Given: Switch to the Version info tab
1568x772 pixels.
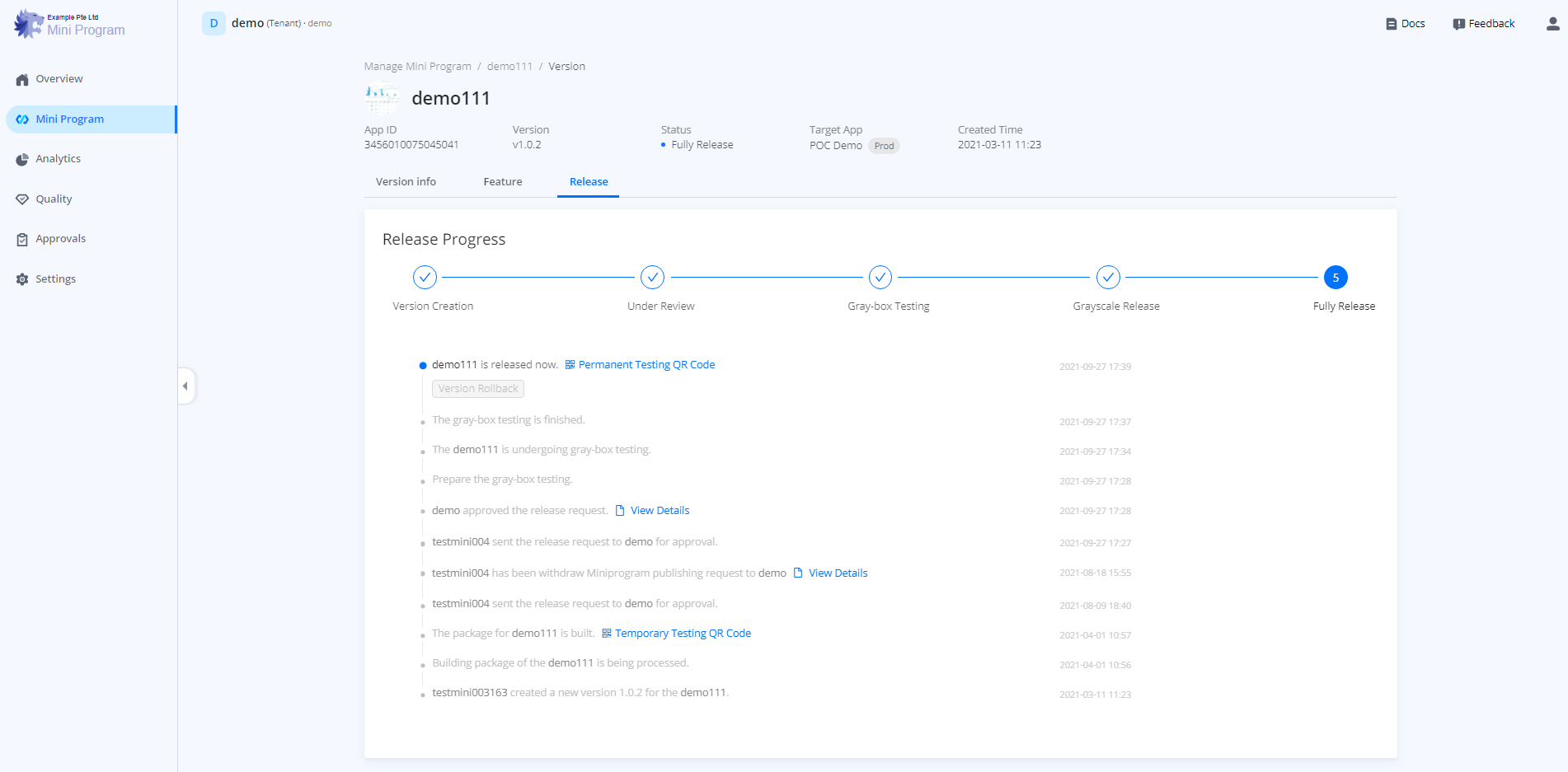Looking at the screenshot, I should pos(406,182).
